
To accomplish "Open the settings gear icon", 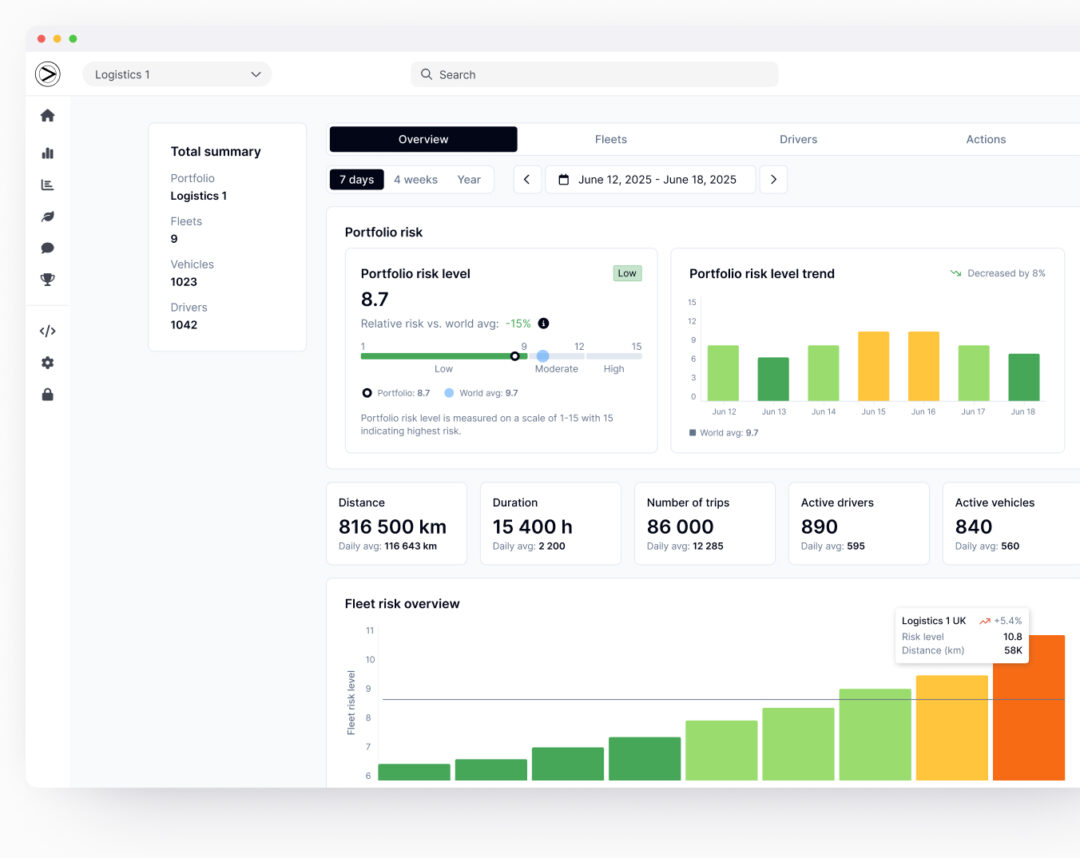I will tap(47, 362).
